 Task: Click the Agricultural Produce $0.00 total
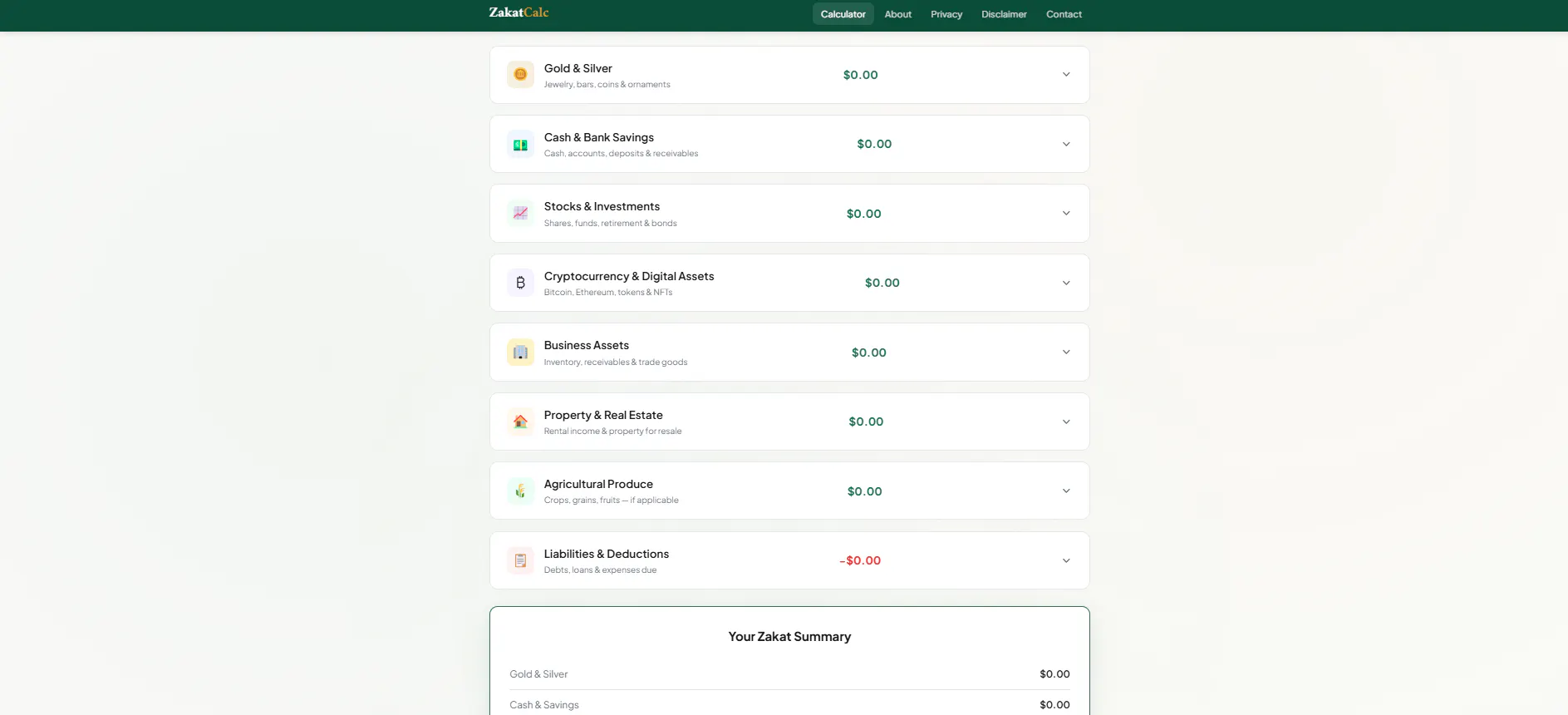click(864, 491)
